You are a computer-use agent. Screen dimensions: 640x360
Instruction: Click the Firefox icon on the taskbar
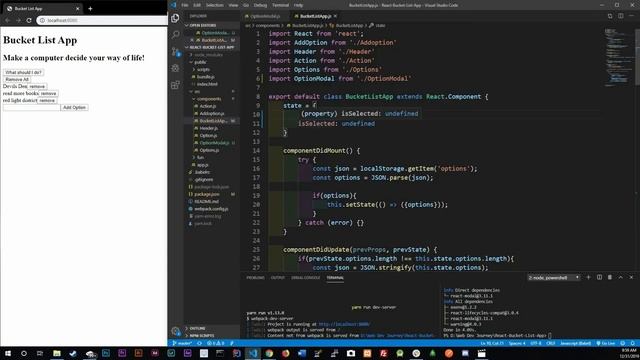(x=285, y=353)
